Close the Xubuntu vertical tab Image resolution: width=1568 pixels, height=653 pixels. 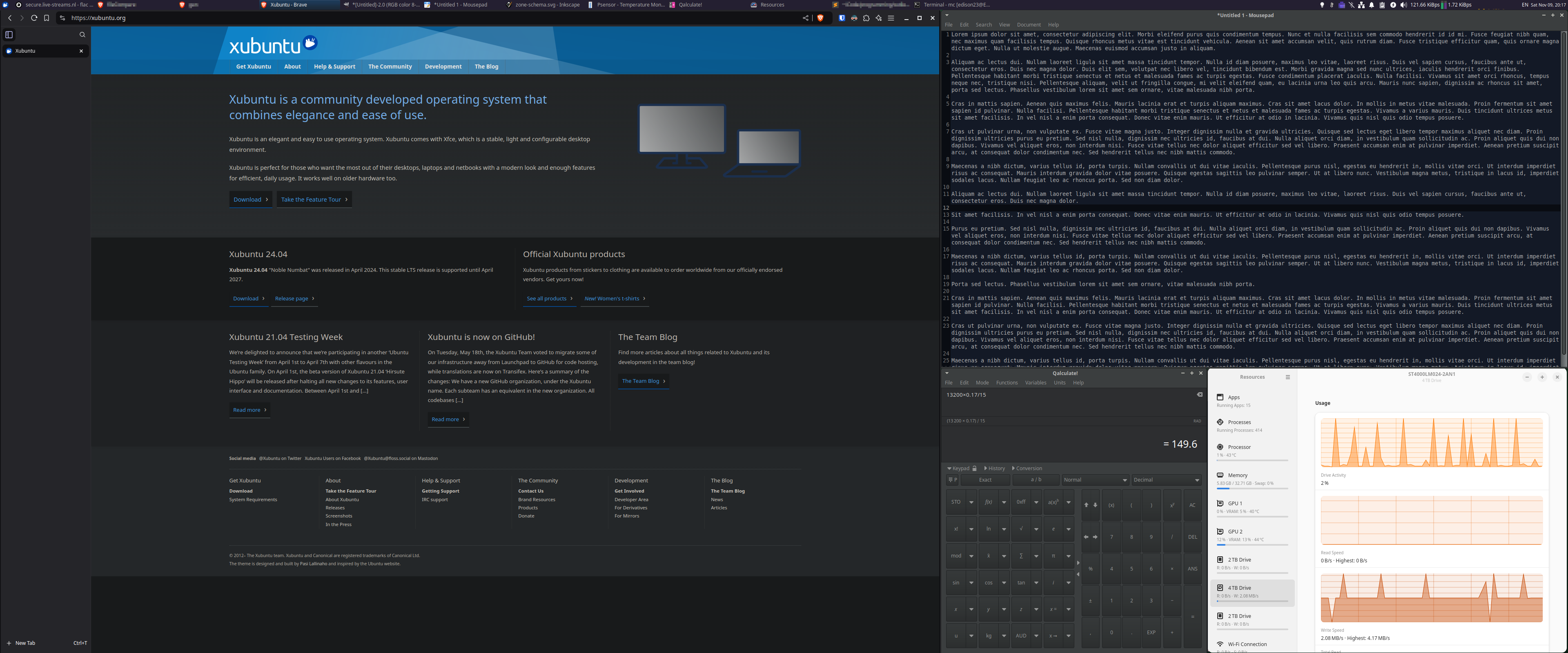pyautogui.click(x=81, y=51)
